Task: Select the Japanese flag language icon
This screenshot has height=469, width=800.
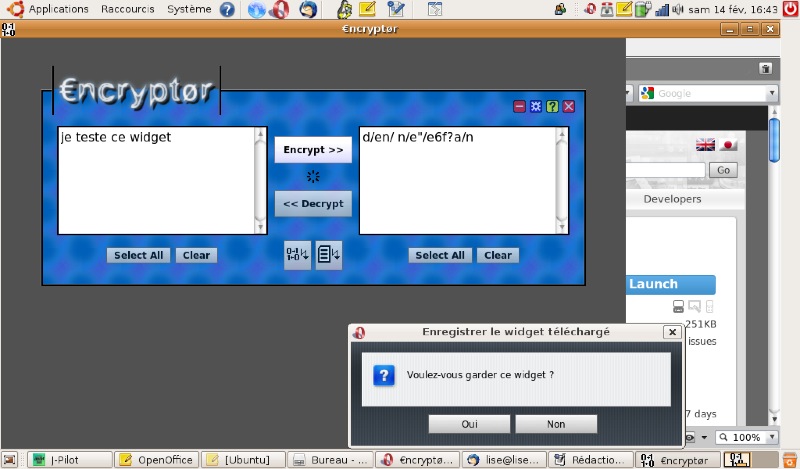Action: tap(728, 145)
